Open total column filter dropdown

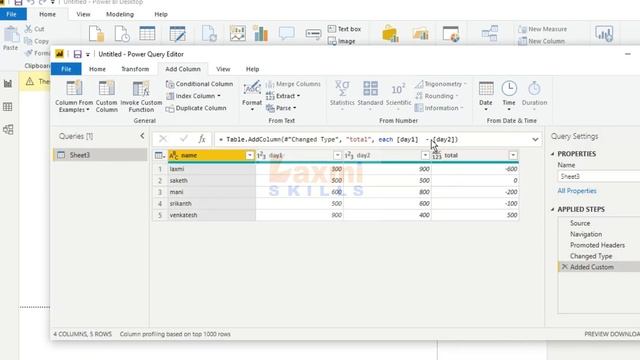pyautogui.click(x=513, y=156)
